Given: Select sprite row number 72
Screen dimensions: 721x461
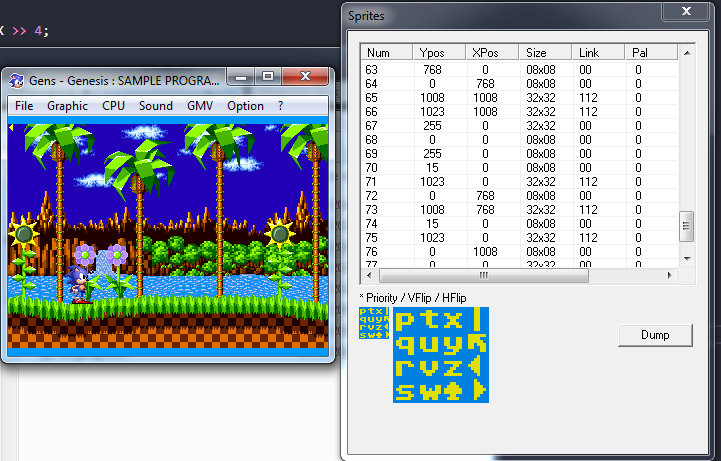Looking at the screenshot, I should pos(520,196).
